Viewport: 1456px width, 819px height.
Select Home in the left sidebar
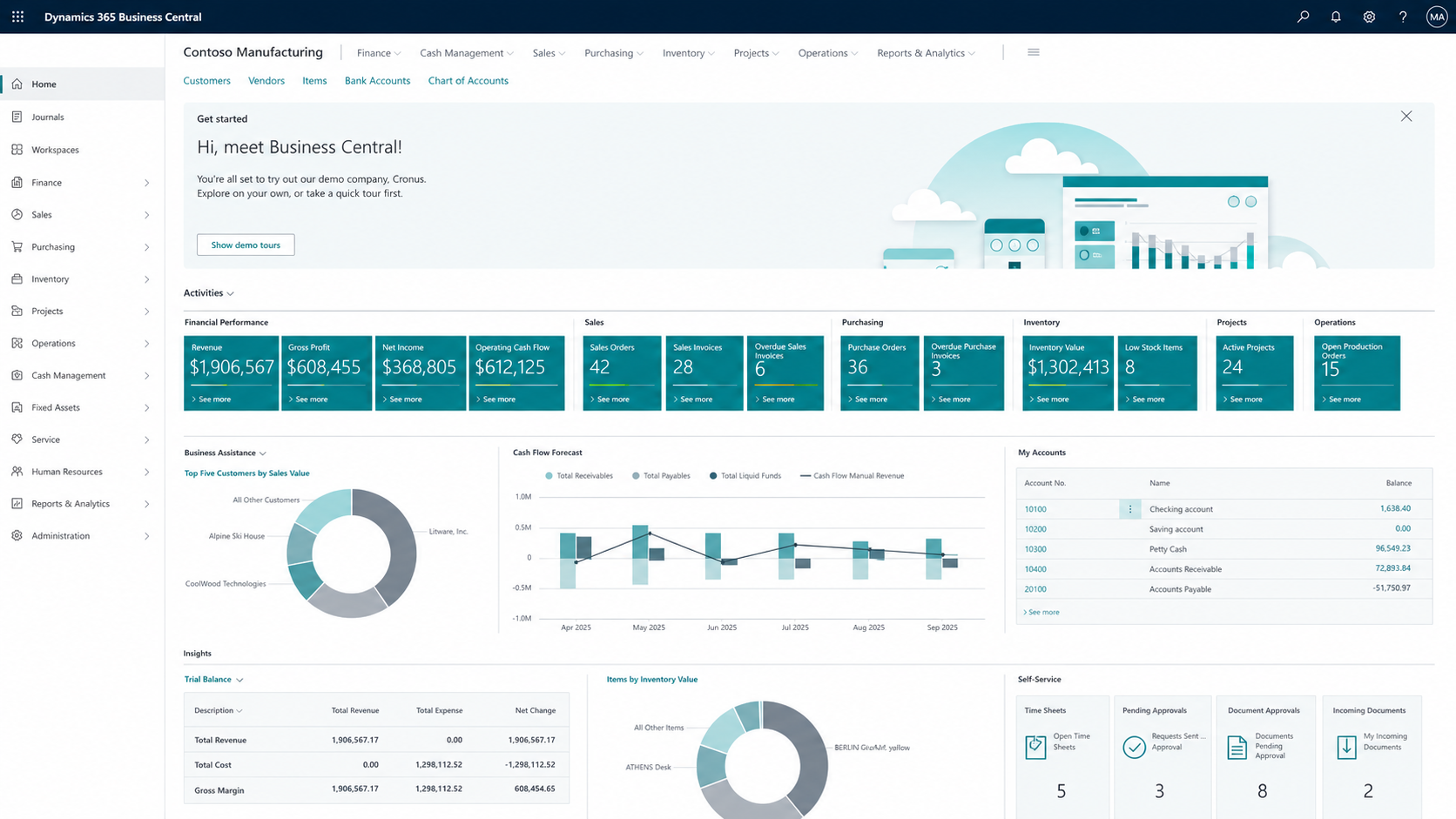click(83, 84)
